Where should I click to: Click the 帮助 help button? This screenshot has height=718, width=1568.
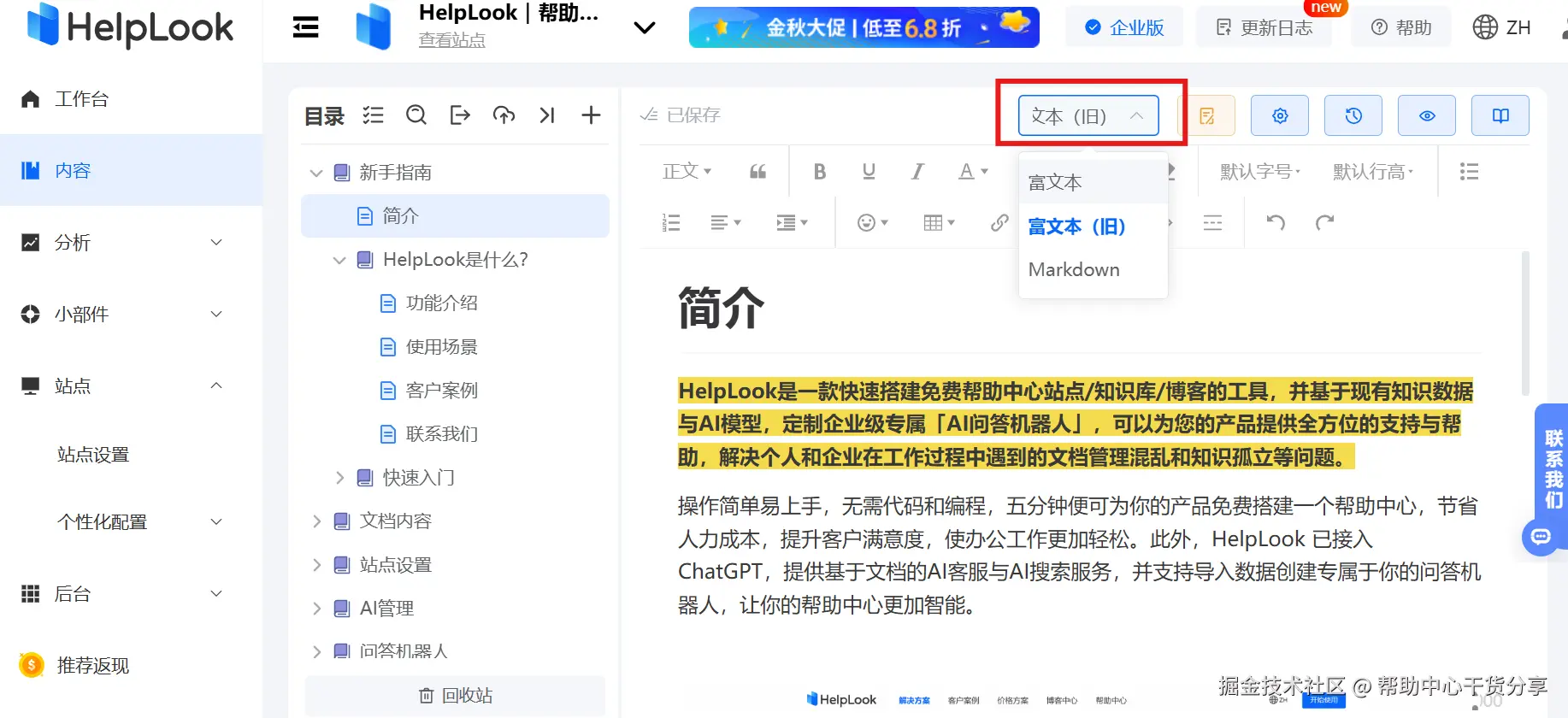pos(1401,27)
